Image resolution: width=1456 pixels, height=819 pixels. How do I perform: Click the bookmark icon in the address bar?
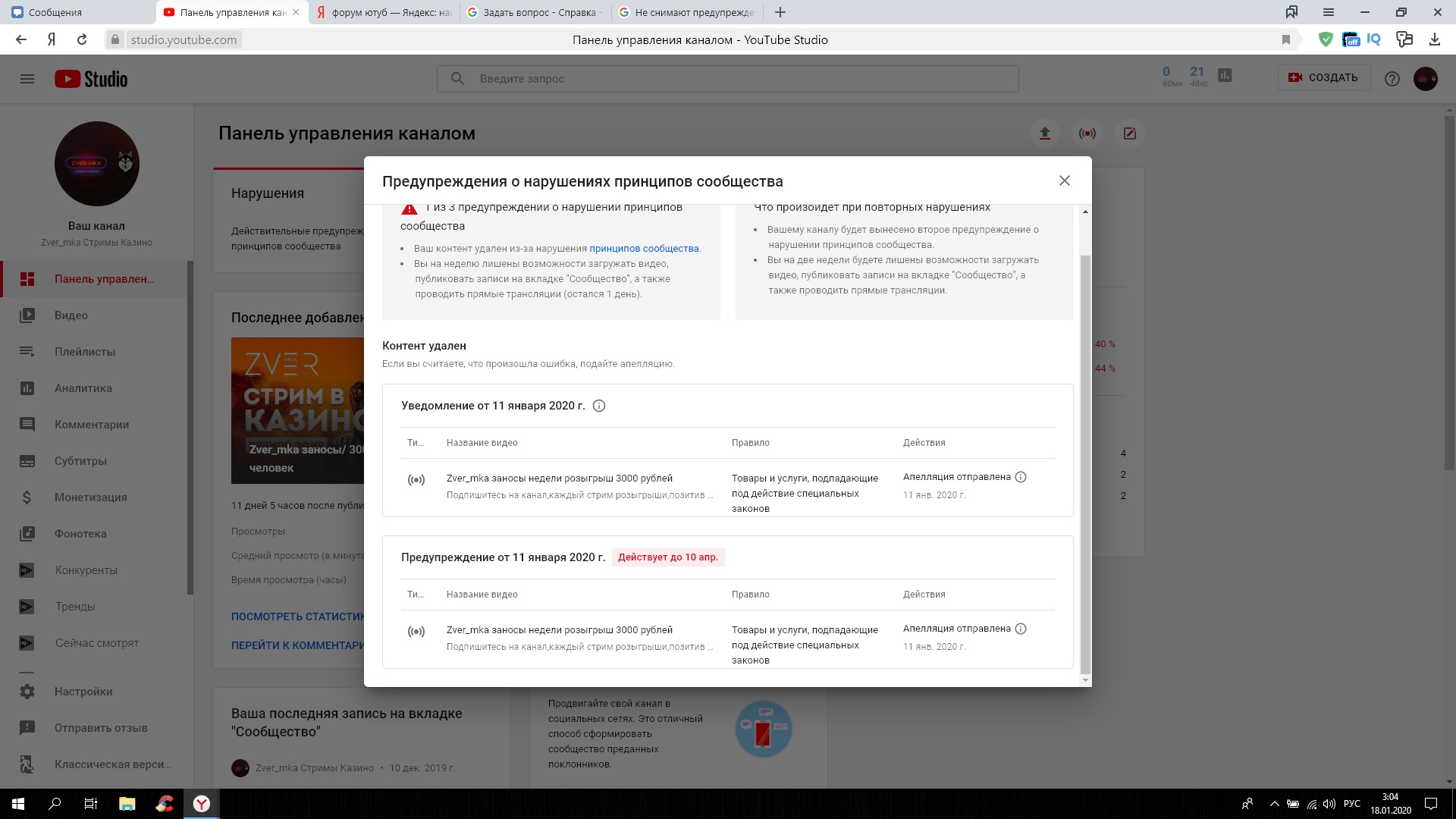[x=1286, y=39]
